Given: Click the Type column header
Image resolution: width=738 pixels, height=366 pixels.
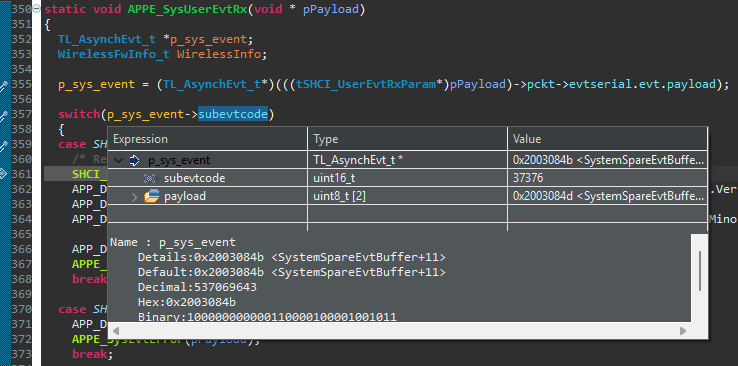Looking at the screenshot, I should click(x=408, y=139).
